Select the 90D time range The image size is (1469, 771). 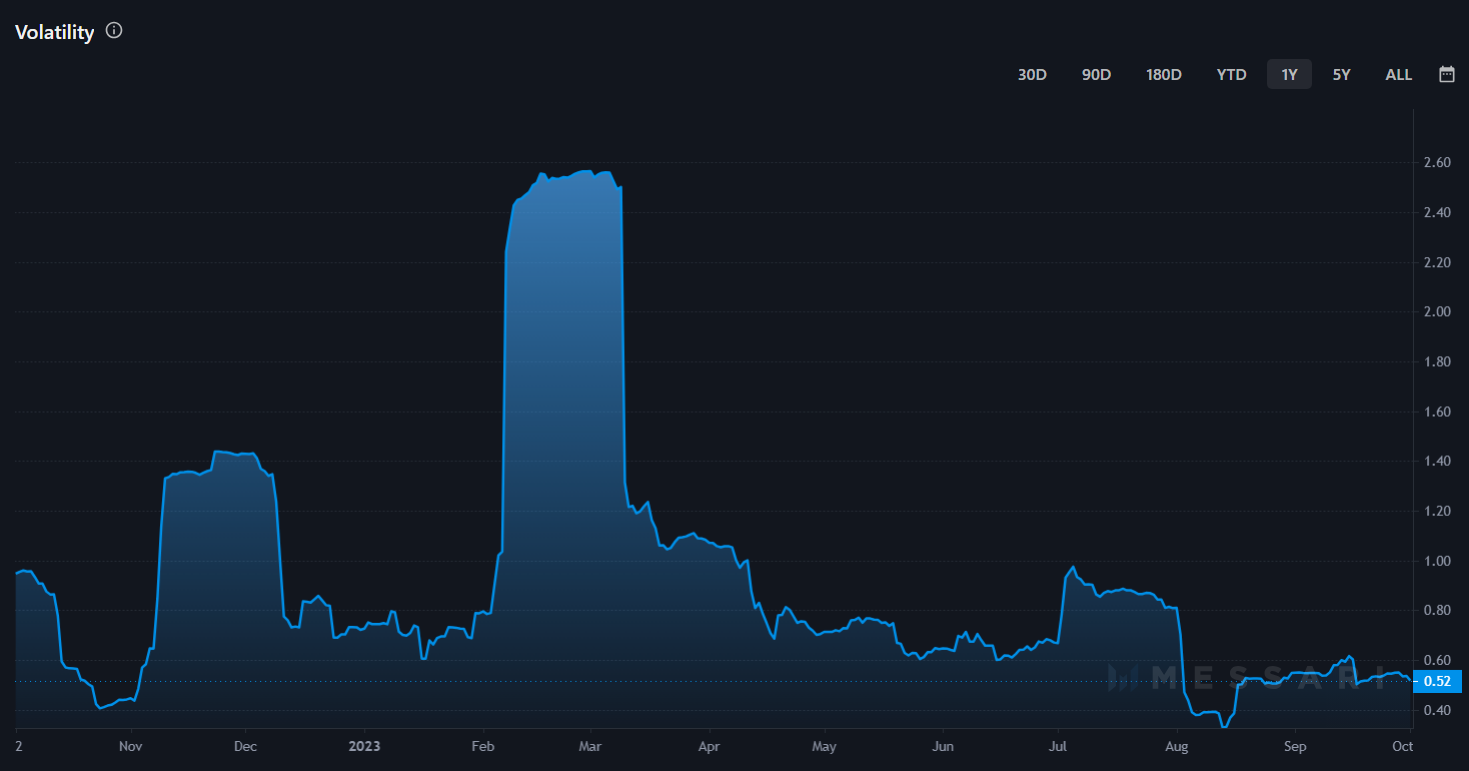tap(1096, 75)
